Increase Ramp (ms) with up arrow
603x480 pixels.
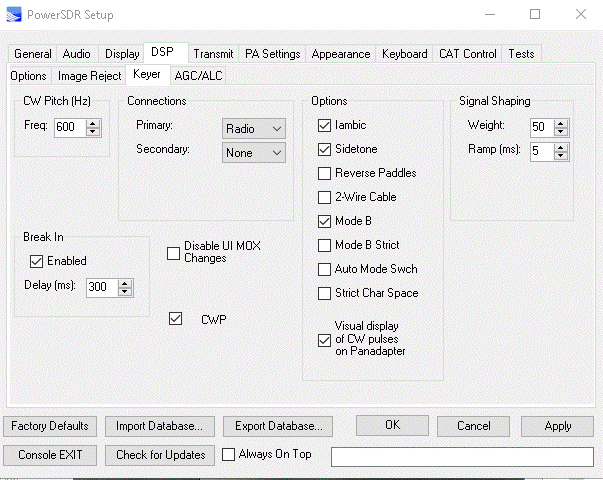tap(561, 147)
